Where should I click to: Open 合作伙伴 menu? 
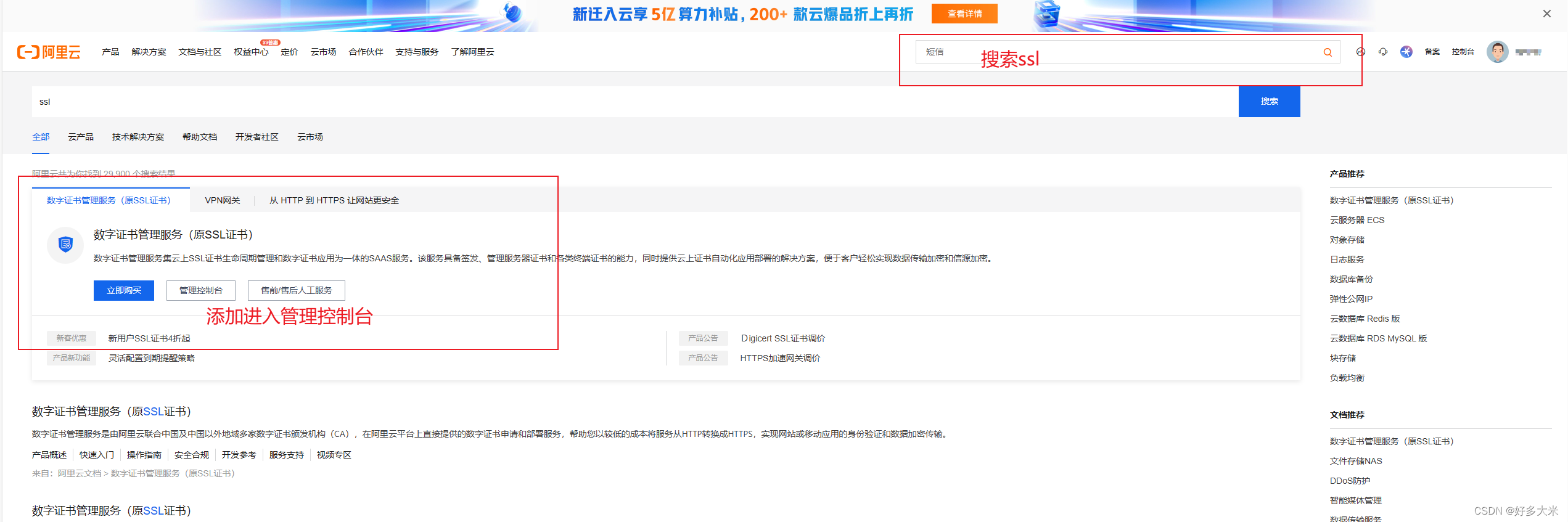coord(366,52)
